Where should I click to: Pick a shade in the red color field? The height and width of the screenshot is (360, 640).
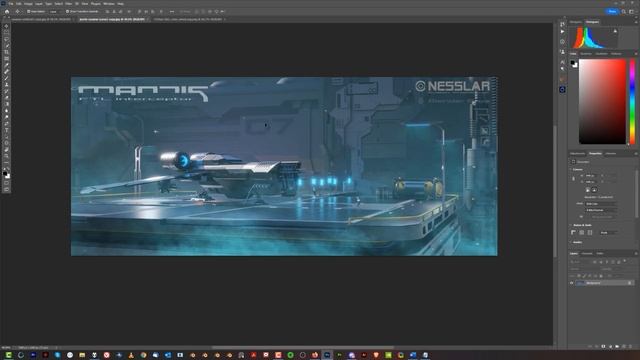coord(602,102)
